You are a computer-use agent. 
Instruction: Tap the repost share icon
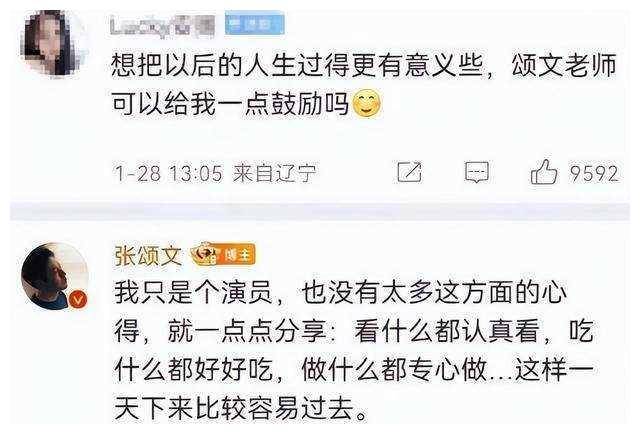tap(410, 172)
